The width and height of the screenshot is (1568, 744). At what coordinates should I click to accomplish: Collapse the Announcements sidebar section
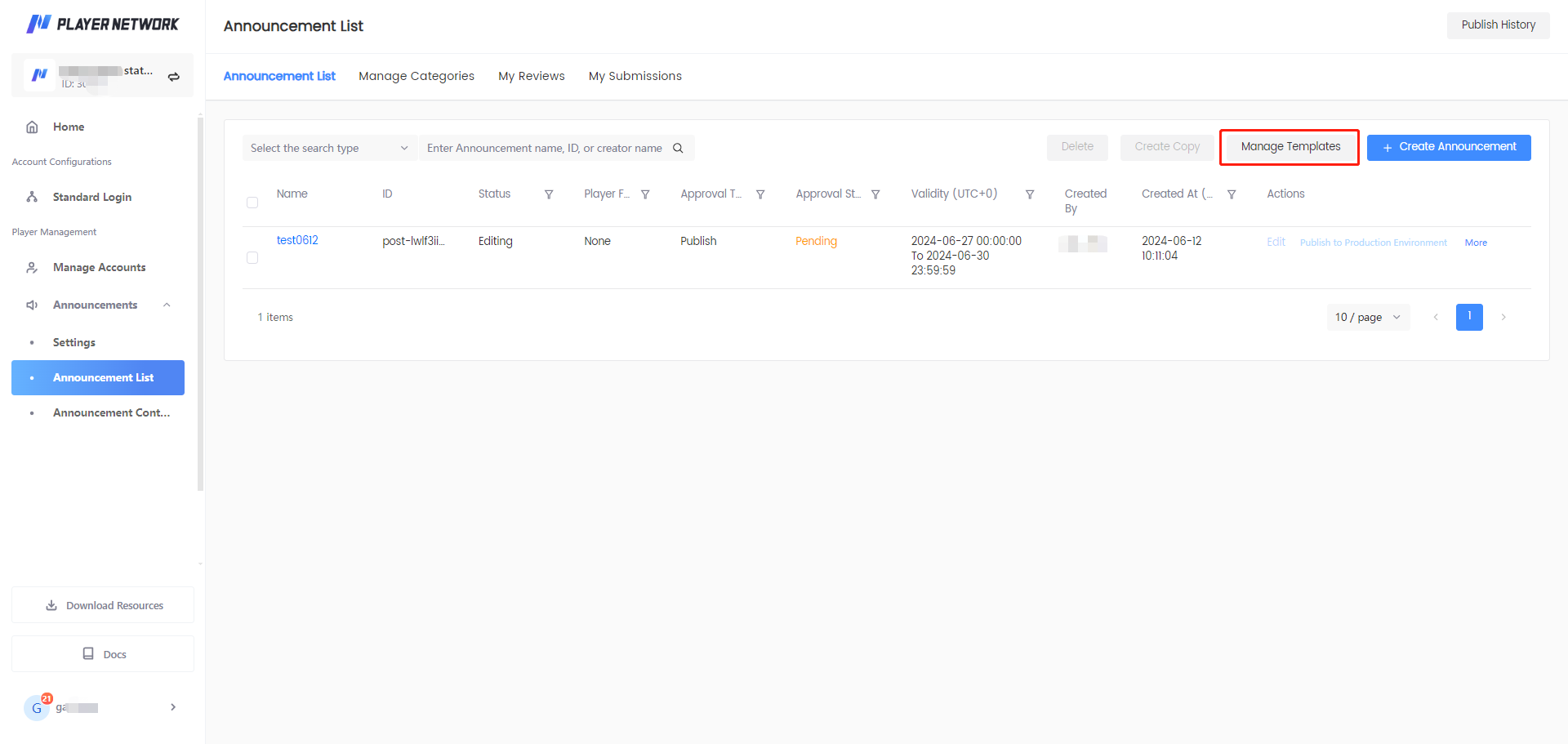(167, 305)
